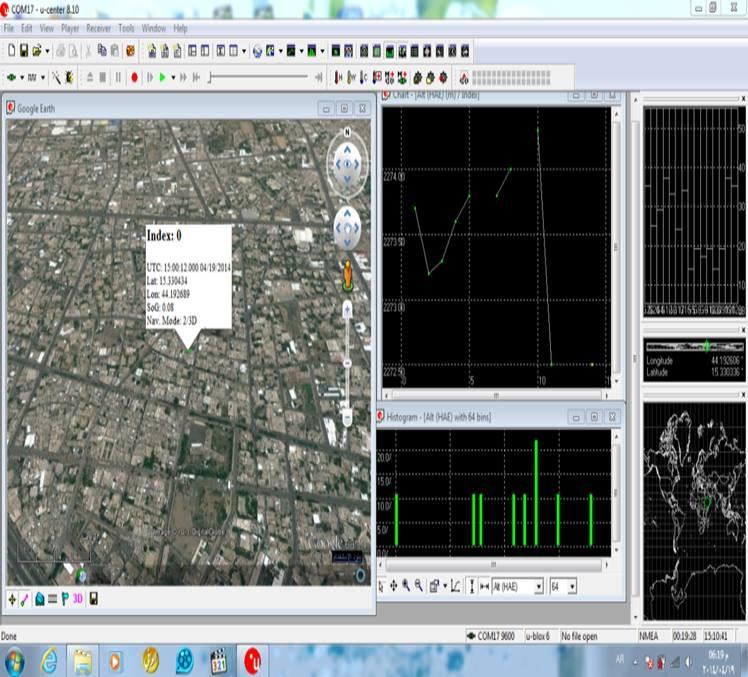Click the player Eject button
The image size is (748, 677).
[90, 77]
